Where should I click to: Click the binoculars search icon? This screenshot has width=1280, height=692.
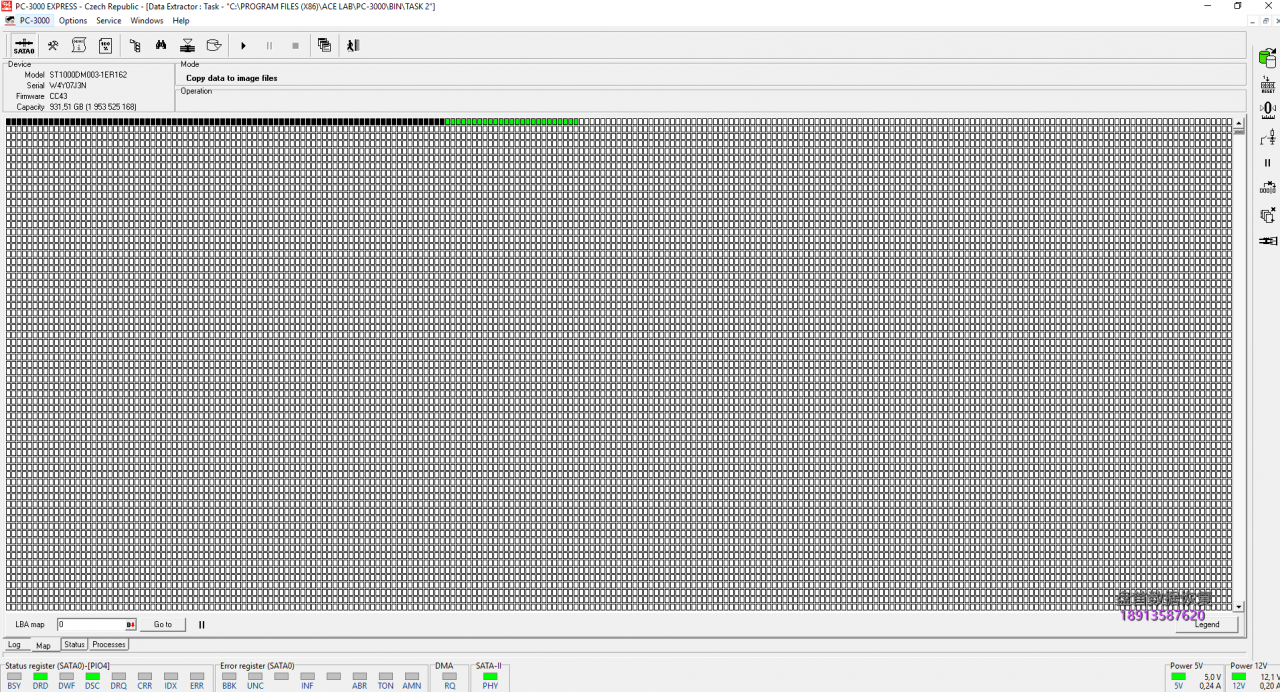coord(161,45)
